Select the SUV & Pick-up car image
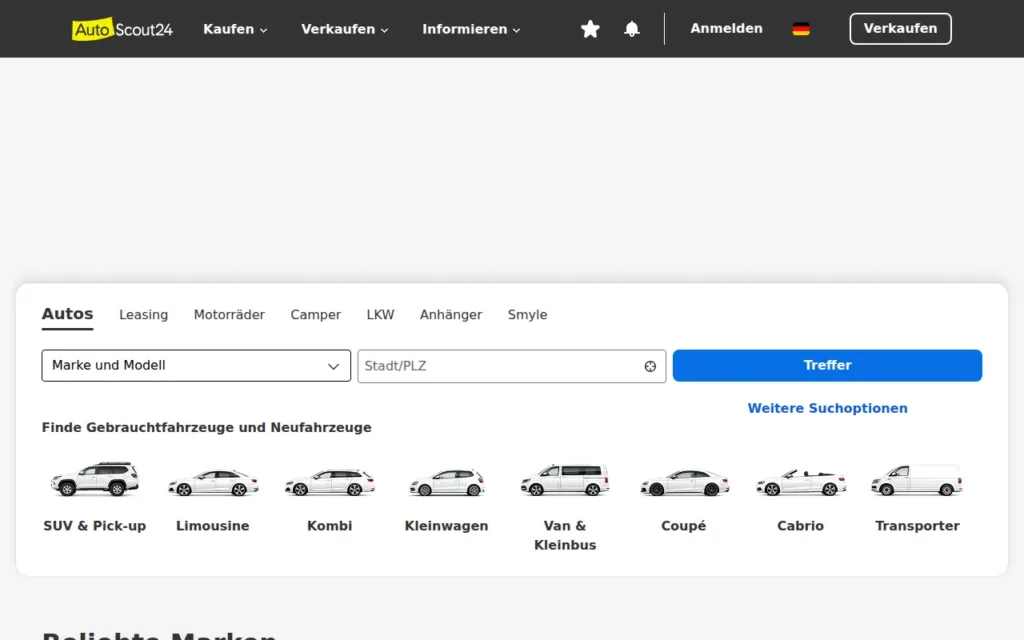The height and width of the screenshot is (640, 1024). [x=95, y=480]
